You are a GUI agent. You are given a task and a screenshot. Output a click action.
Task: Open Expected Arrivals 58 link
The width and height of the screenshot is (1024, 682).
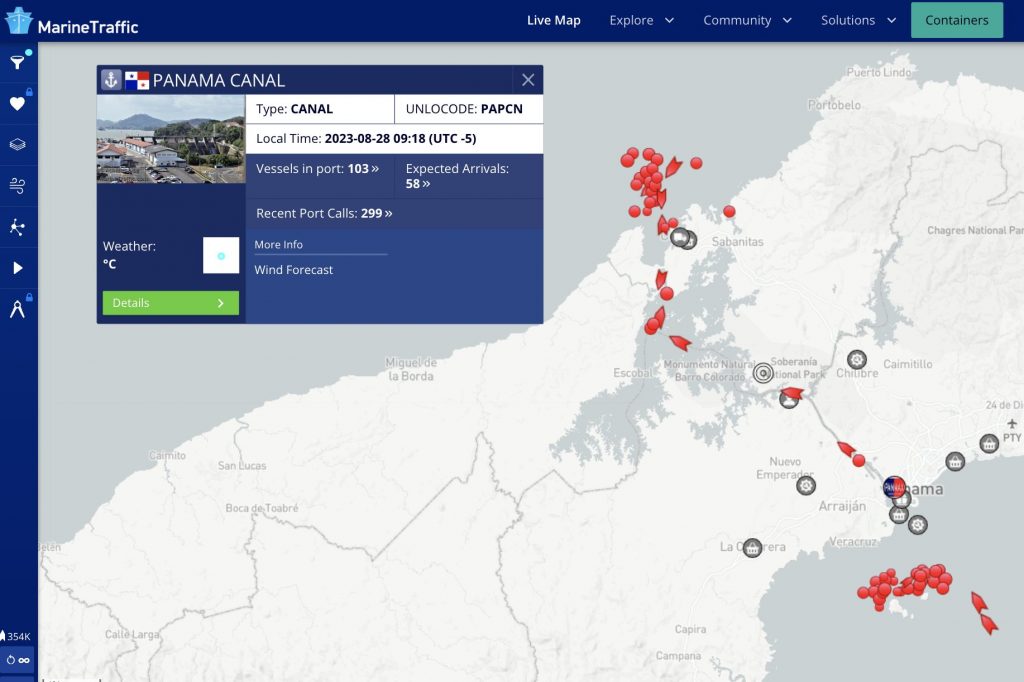(x=457, y=176)
